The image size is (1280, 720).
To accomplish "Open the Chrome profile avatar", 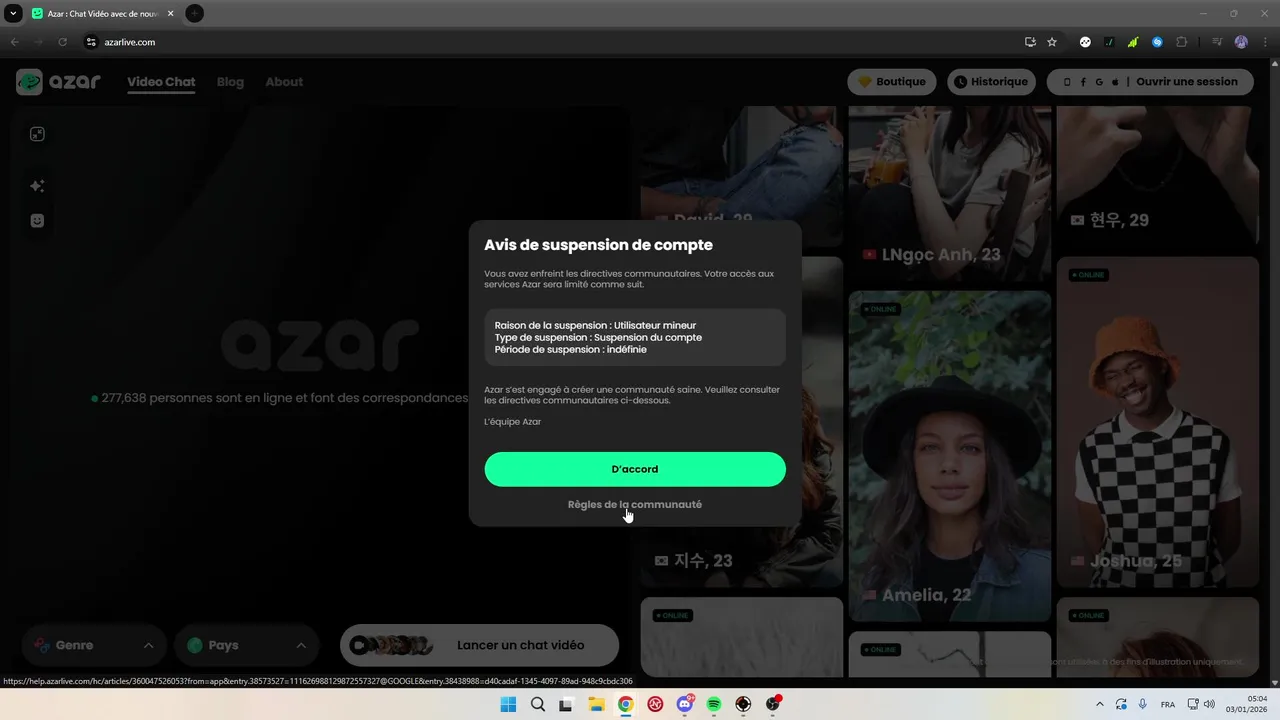I will 1241,42.
